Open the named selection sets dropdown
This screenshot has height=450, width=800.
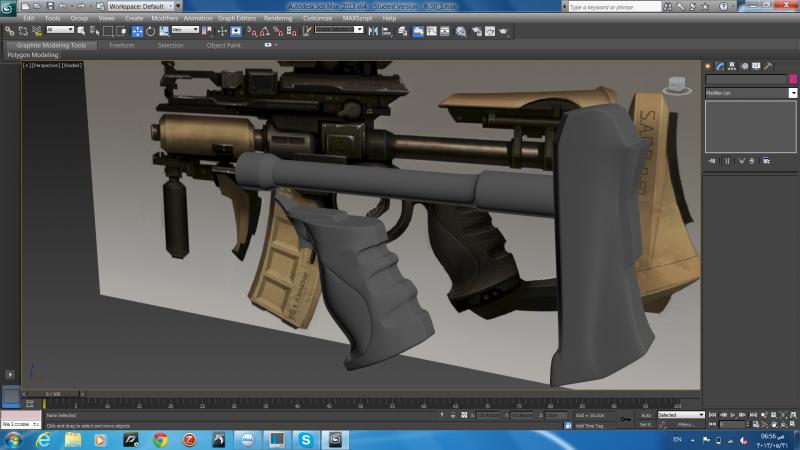pos(339,30)
